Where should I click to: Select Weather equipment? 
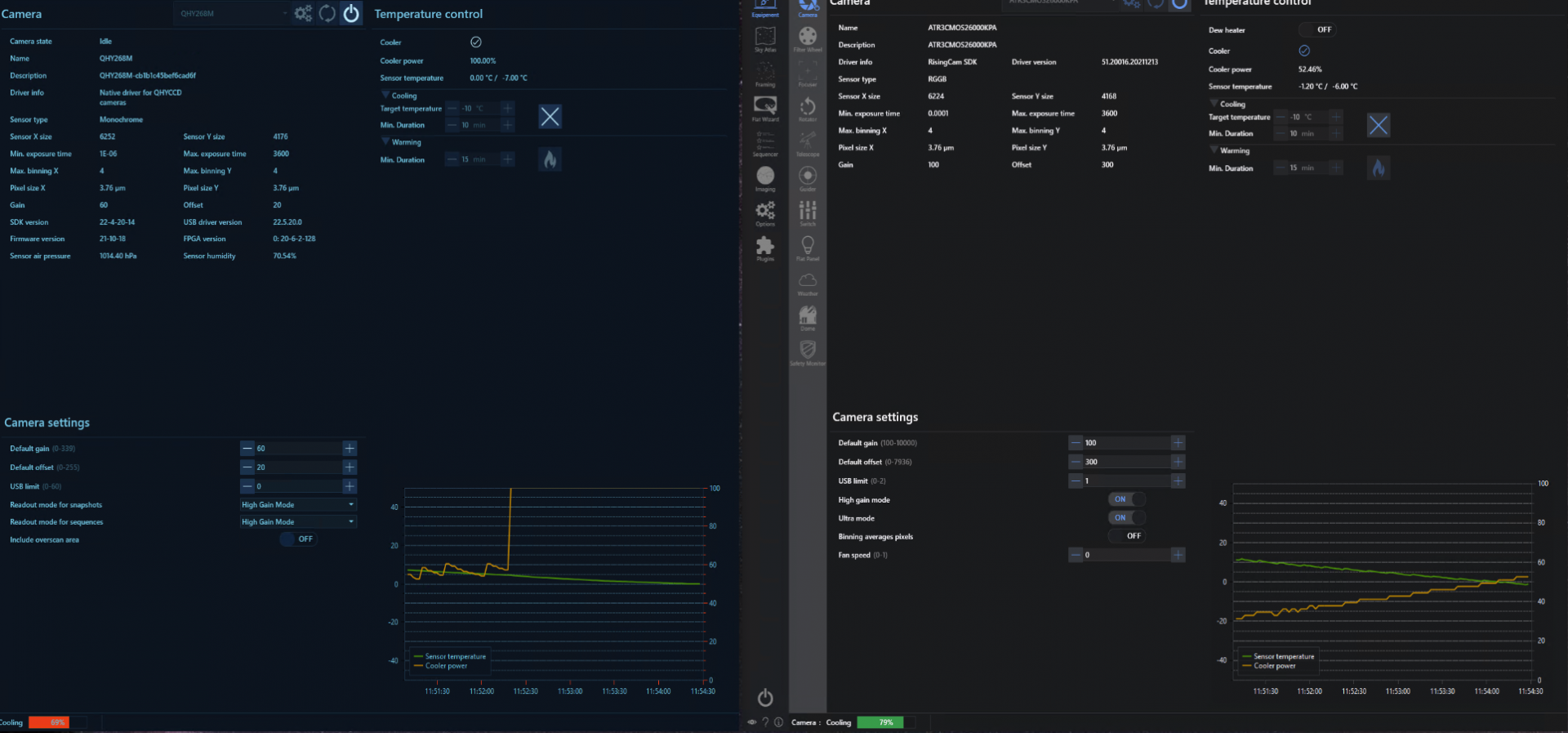[x=808, y=283]
